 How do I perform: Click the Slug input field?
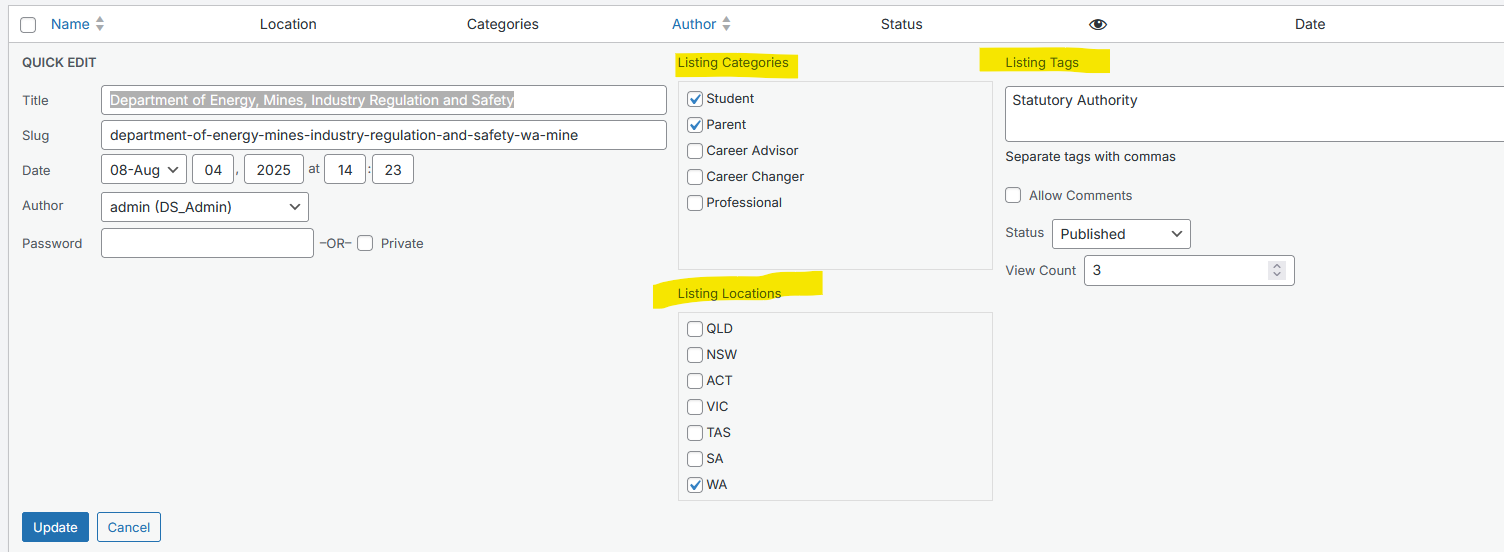pyautogui.click(x=384, y=135)
